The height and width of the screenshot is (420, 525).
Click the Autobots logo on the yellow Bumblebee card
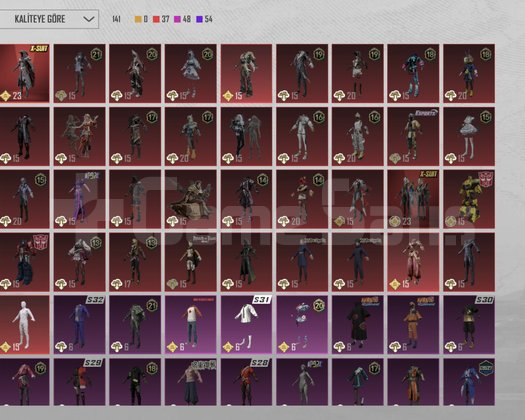(x=485, y=179)
